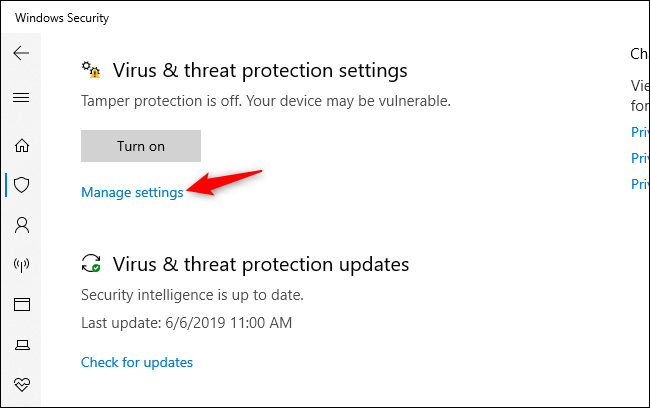
Task: Turn on tamper protection button
Action: click(141, 146)
